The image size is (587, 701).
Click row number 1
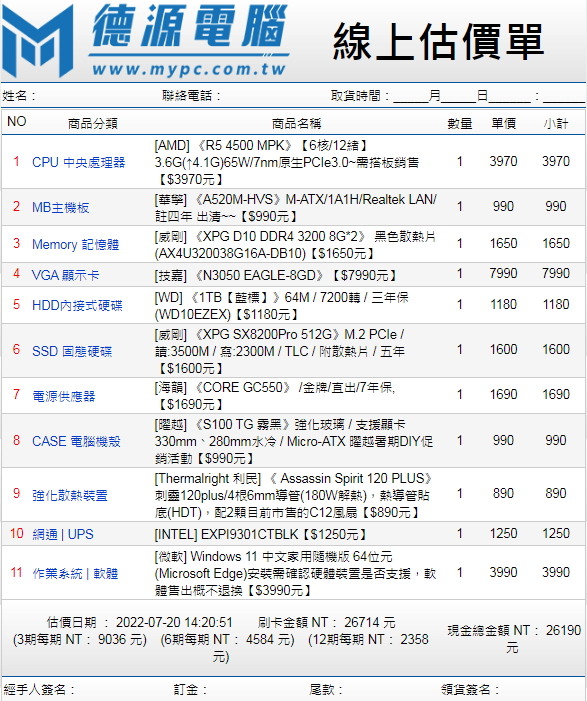(x=17, y=161)
